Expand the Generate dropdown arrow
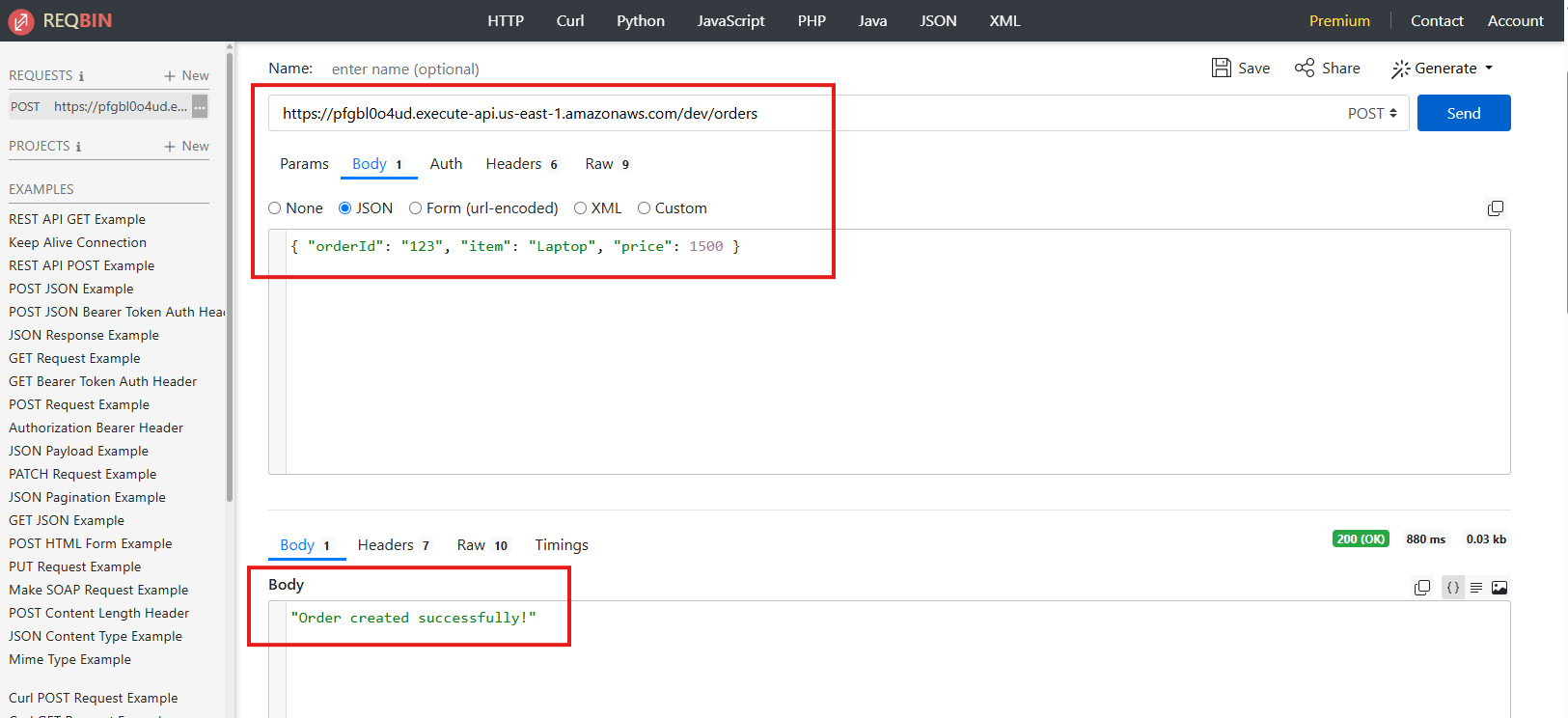The width and height of the screenshot is (1568, 718). [x=1489, y=69]
